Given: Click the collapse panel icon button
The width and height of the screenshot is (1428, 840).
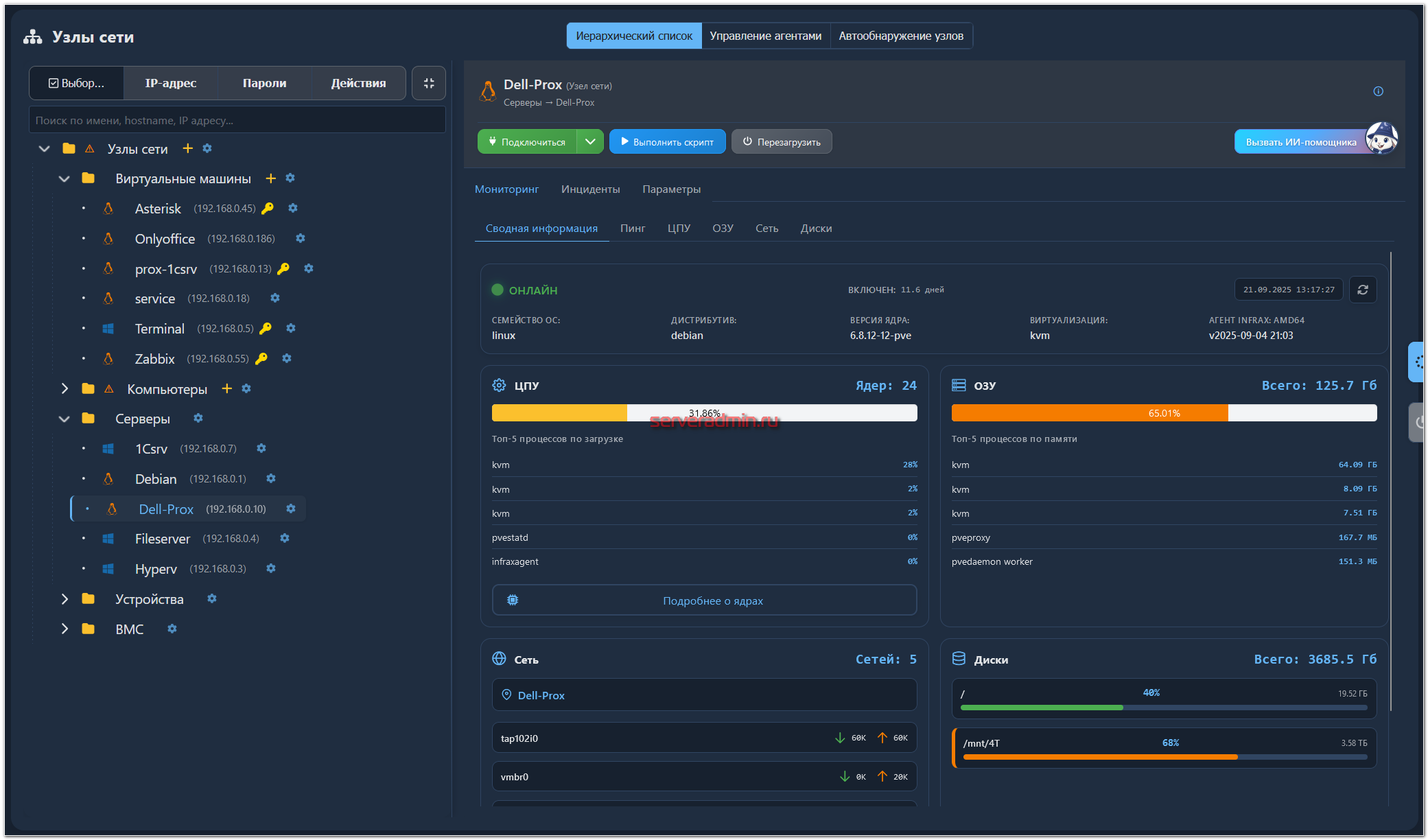Looking at the screenshot, I should click(429, 83).
